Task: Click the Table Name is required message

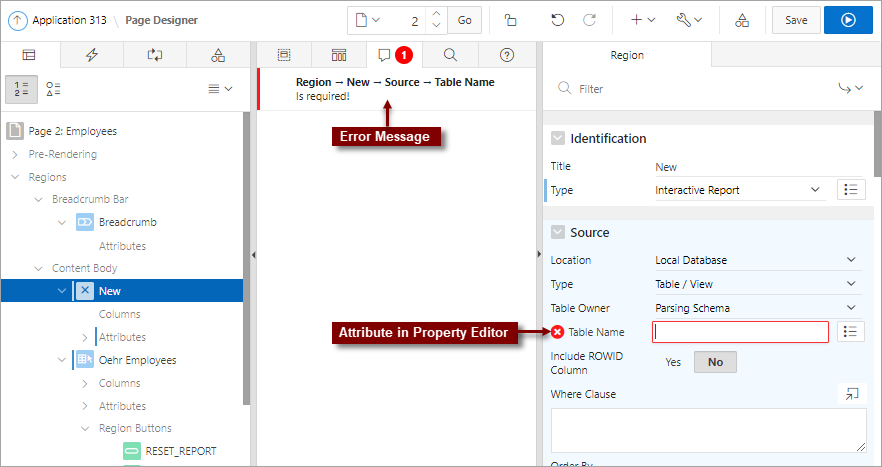Action: [396, 89]
